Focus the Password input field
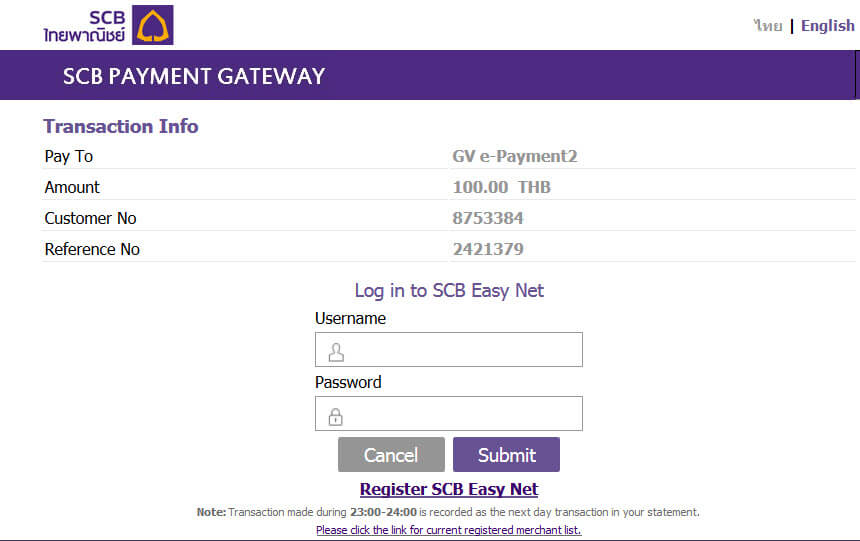The image size is (860, 541). (460, 414)
